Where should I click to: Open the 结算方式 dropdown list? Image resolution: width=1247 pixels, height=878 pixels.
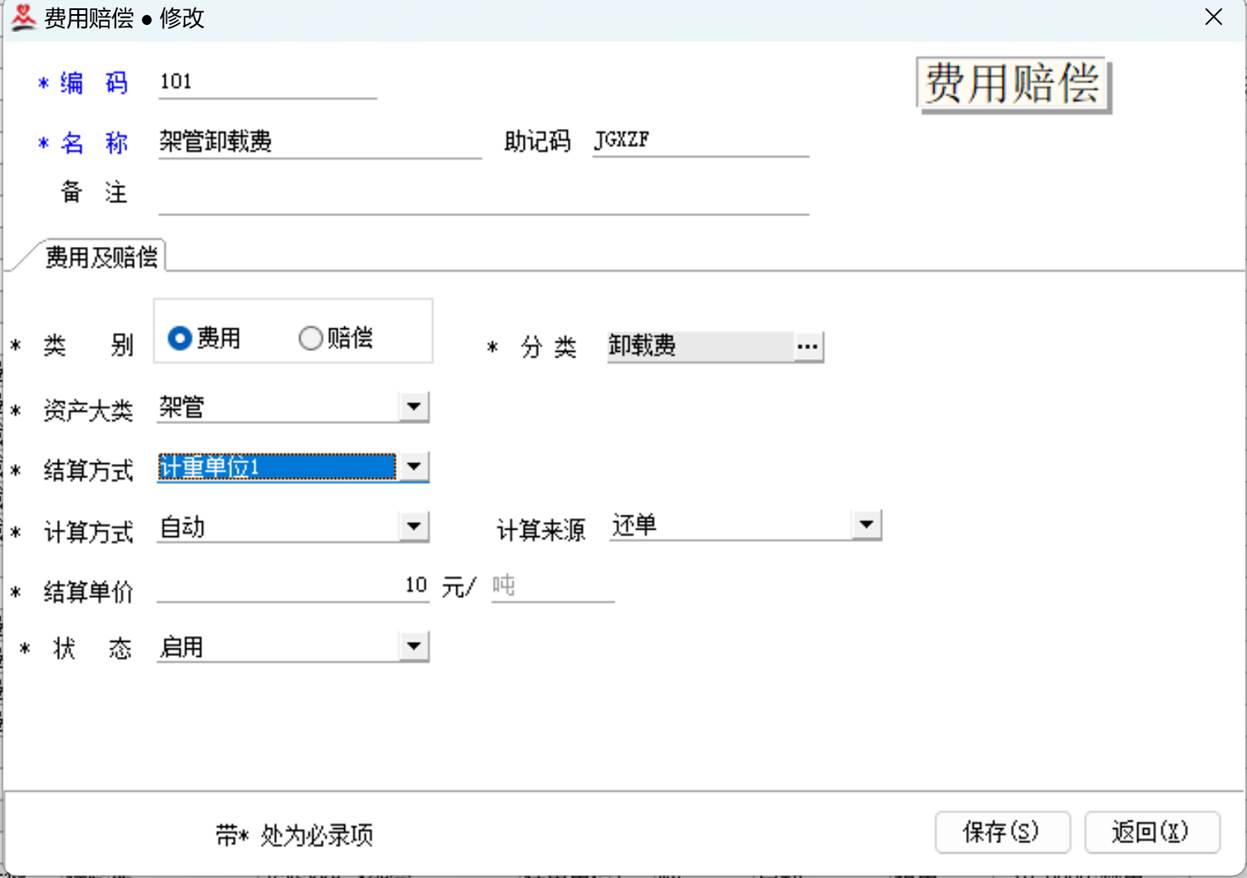(413, 467)
